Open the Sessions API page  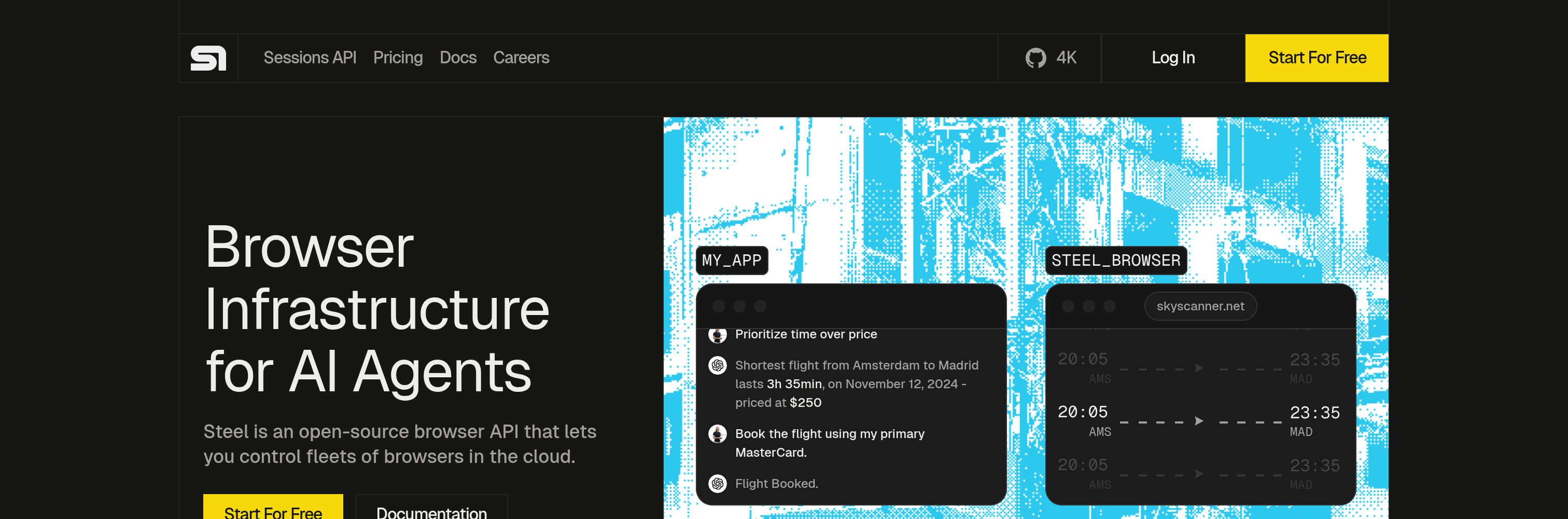310,58
